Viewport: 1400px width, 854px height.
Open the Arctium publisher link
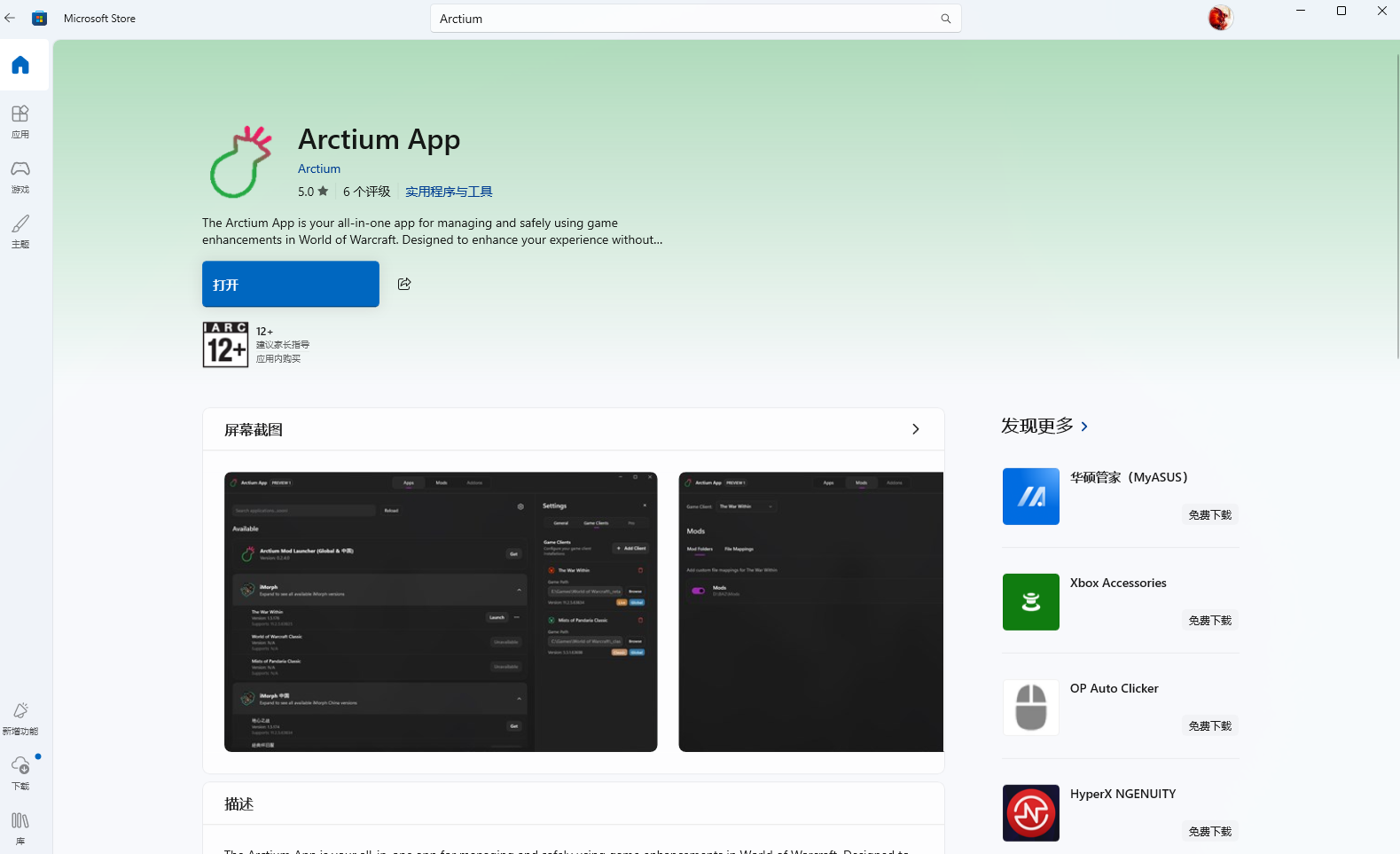click(318, 168)
